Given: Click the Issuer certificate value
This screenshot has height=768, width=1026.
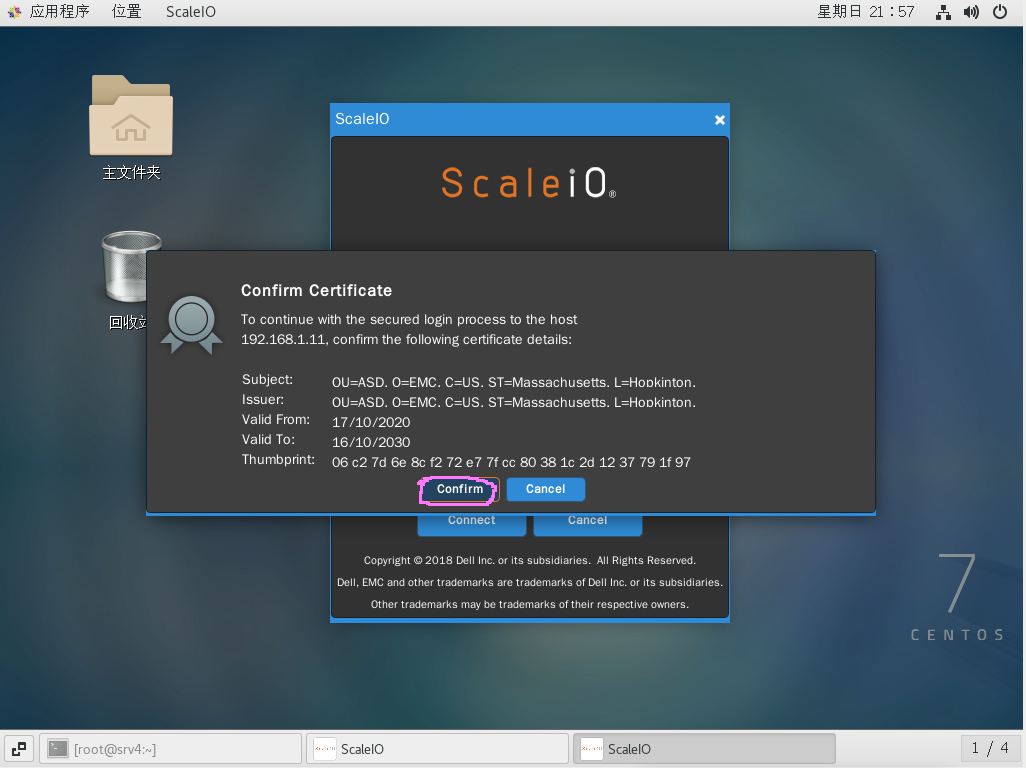Looking at the screenshot, I should click(x=514, y=402).
